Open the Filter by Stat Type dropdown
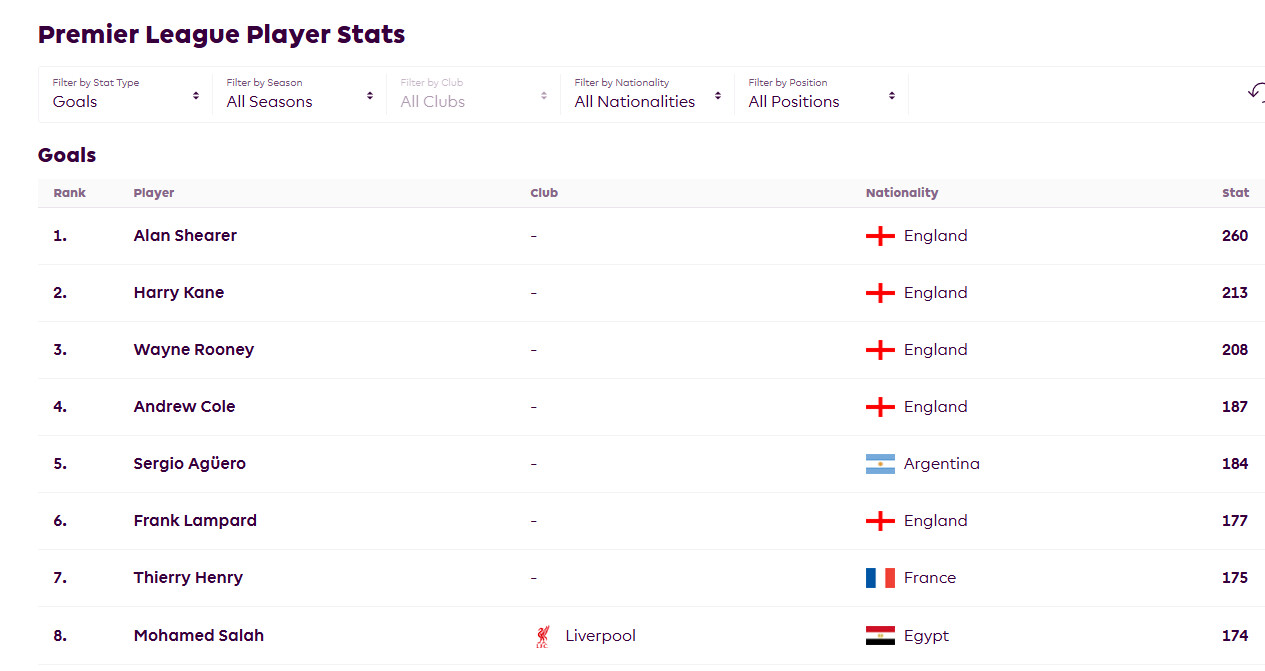The image size is (1265, 671). pos(125,94)
